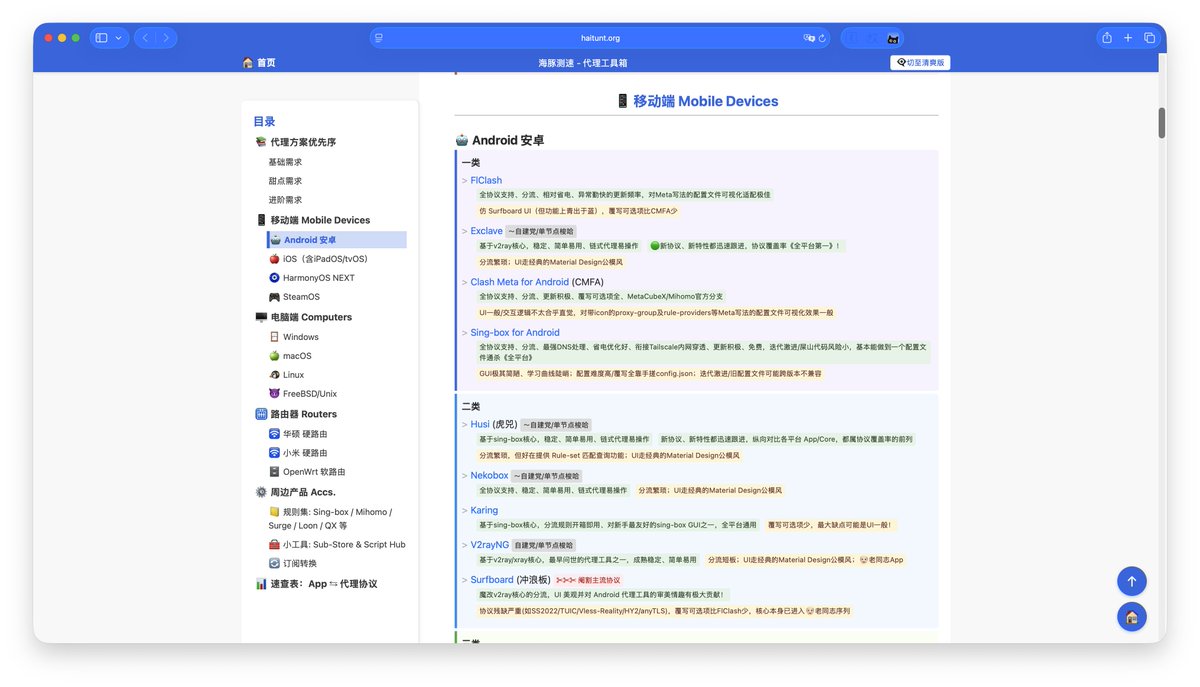Open 移动端 Mobile Devices sidebar section

pos(313,220)
